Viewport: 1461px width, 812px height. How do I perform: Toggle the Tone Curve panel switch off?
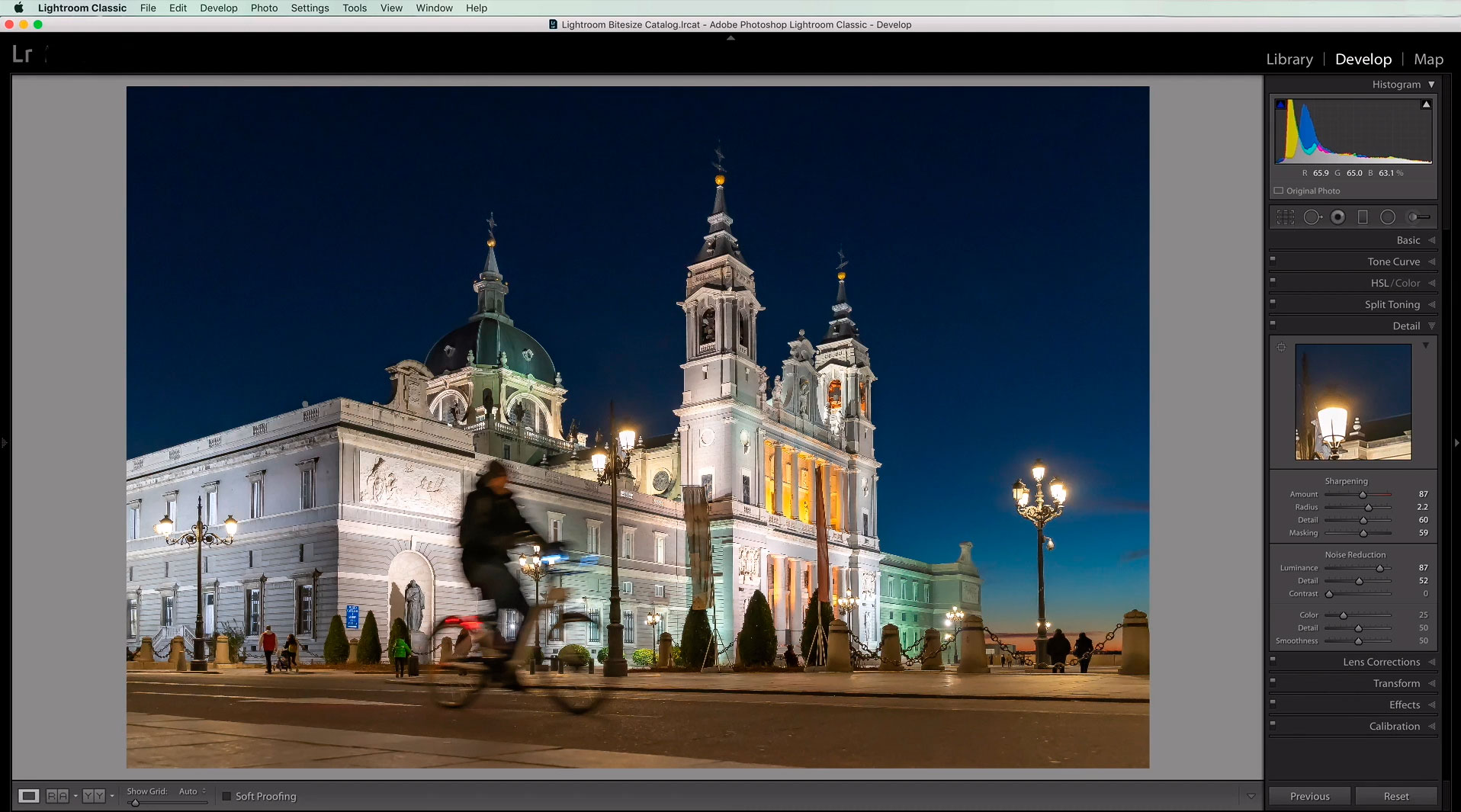(1273, 259)
